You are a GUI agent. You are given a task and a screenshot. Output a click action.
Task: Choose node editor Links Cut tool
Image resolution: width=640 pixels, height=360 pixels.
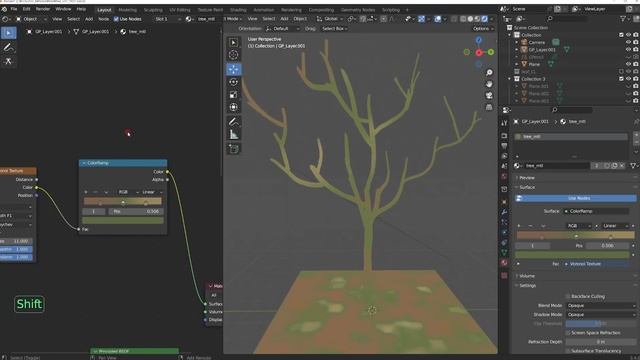point(9,61)
